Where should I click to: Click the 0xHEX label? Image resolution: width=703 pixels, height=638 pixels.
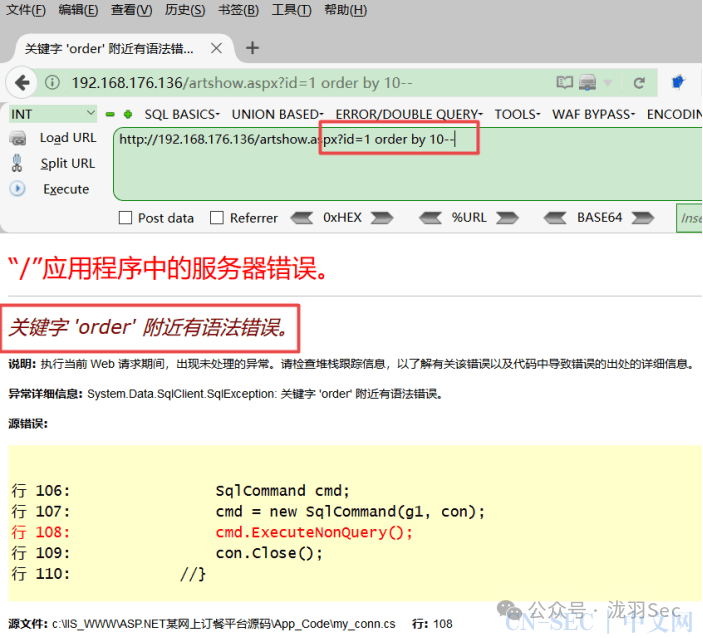[342, 217]
